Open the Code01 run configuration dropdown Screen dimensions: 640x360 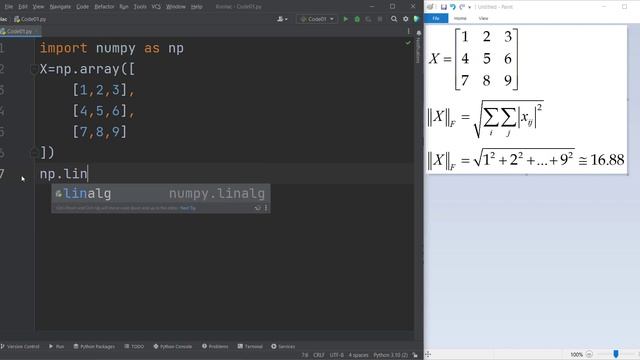(x=317, y=19)
